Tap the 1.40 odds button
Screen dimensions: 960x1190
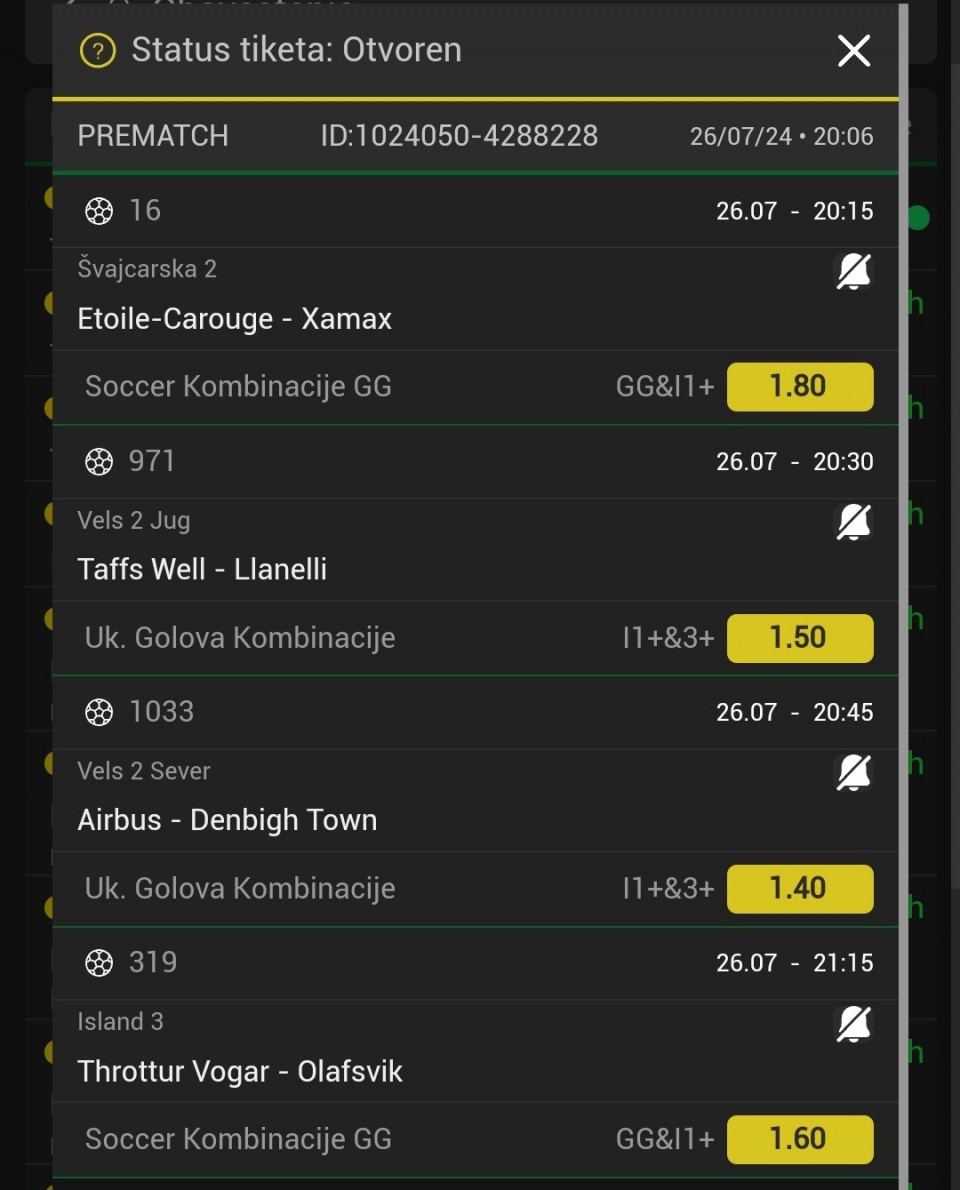799,889
